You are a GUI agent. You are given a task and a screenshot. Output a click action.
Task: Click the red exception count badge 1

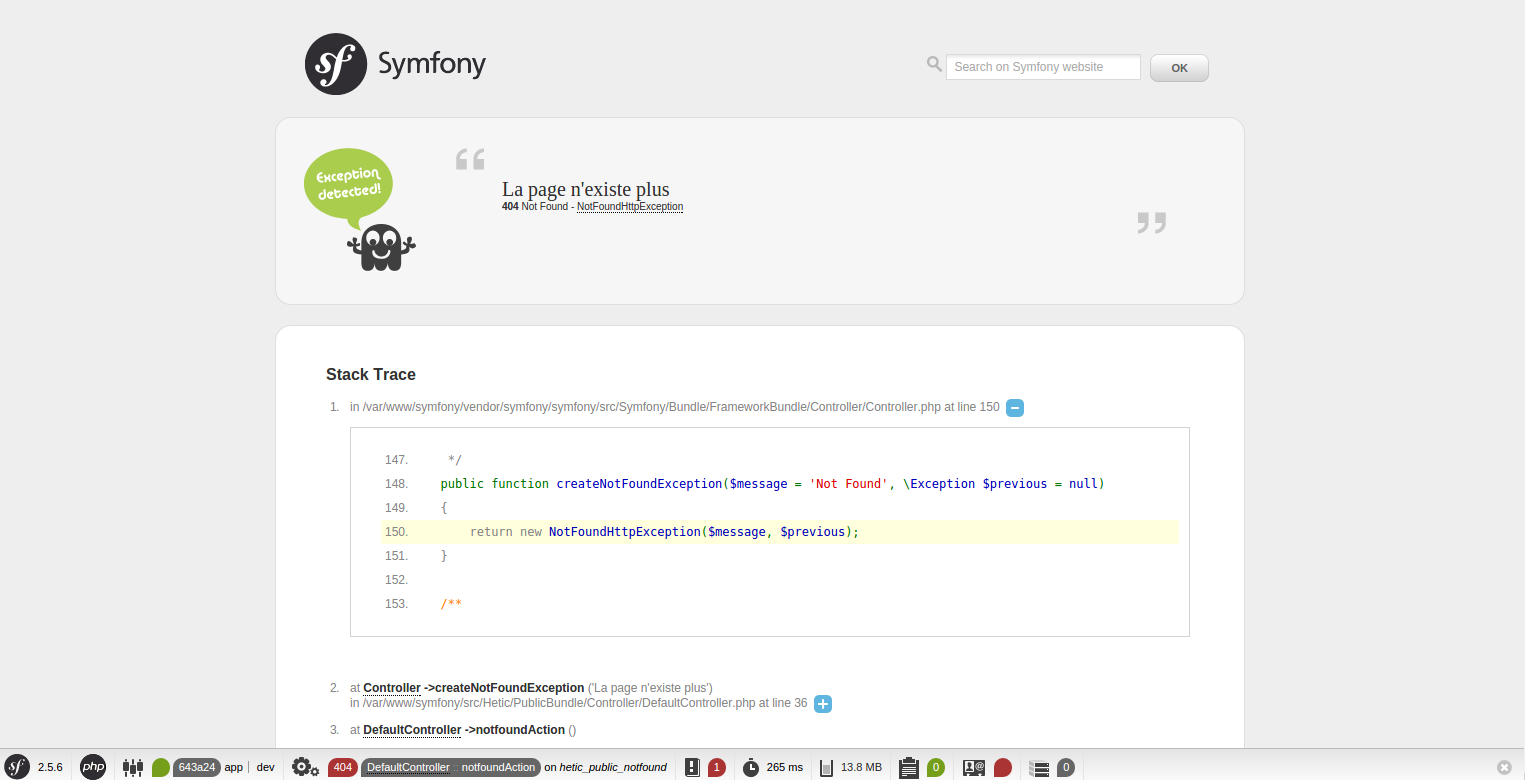tap(716, 768)
